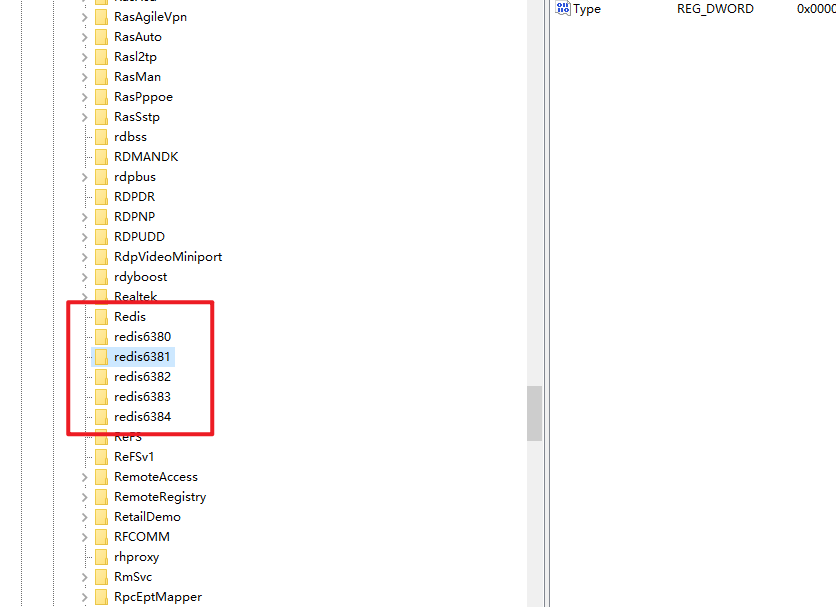Click the RasMan folder icon
Viewport: 836px width, 607px height.
tap(101, 77)
